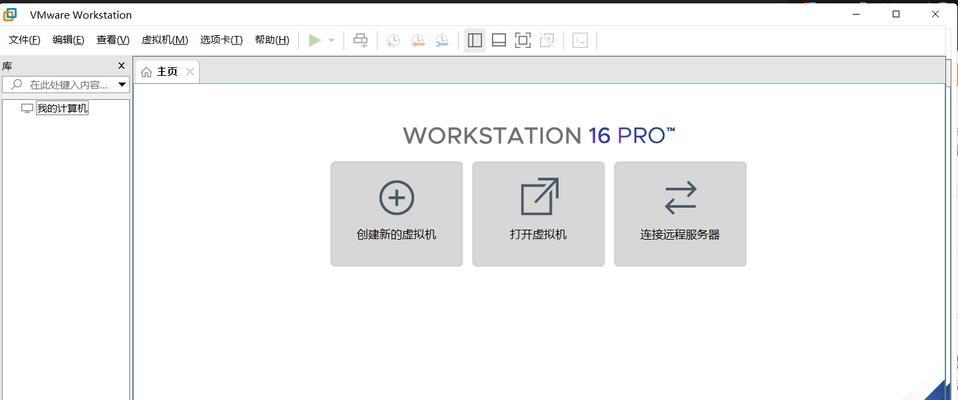Open the 帮助(H) menu
The width and height of the screenshot is (958, 400).
(x=272, y=40)
